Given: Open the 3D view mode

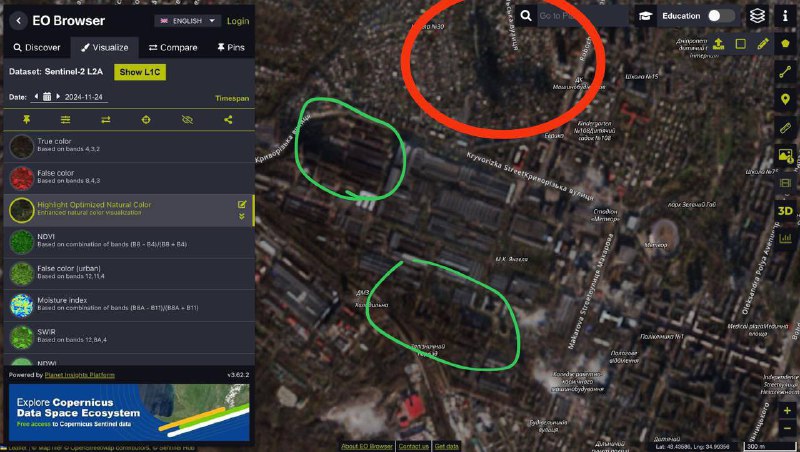Looking at the screenshot, I should (x=785, y=211).
